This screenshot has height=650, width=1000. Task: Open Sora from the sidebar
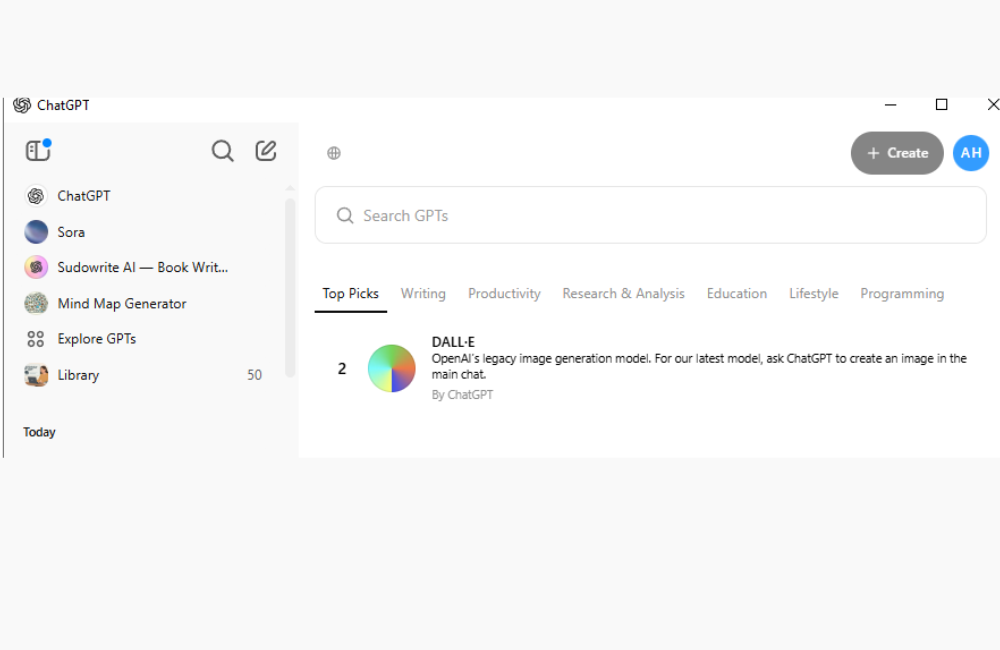[71, 232]
